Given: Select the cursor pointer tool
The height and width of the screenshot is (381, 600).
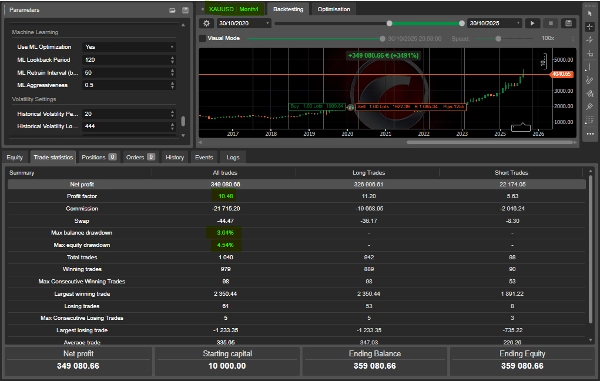Looking at the screenshot, I should (590, 13).
